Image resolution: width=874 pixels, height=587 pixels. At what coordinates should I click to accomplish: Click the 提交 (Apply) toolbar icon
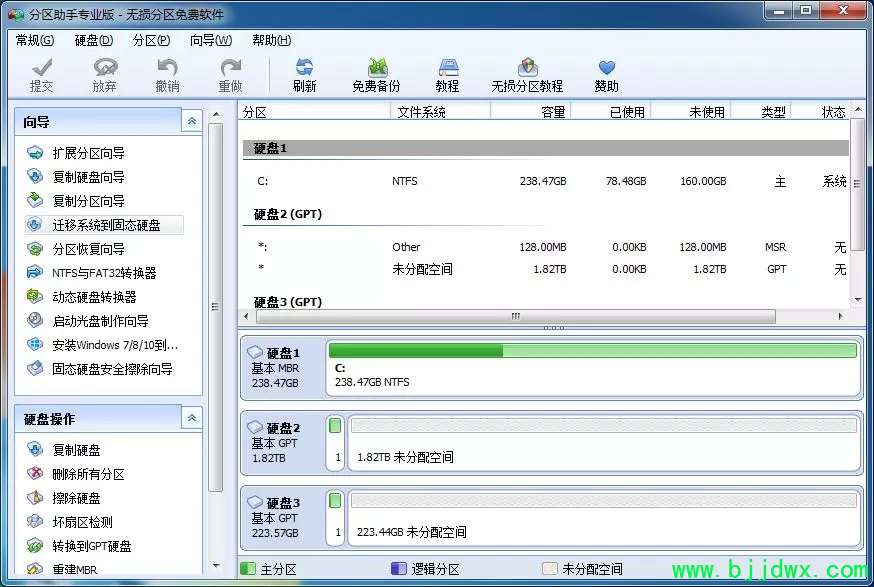(42, 75)
